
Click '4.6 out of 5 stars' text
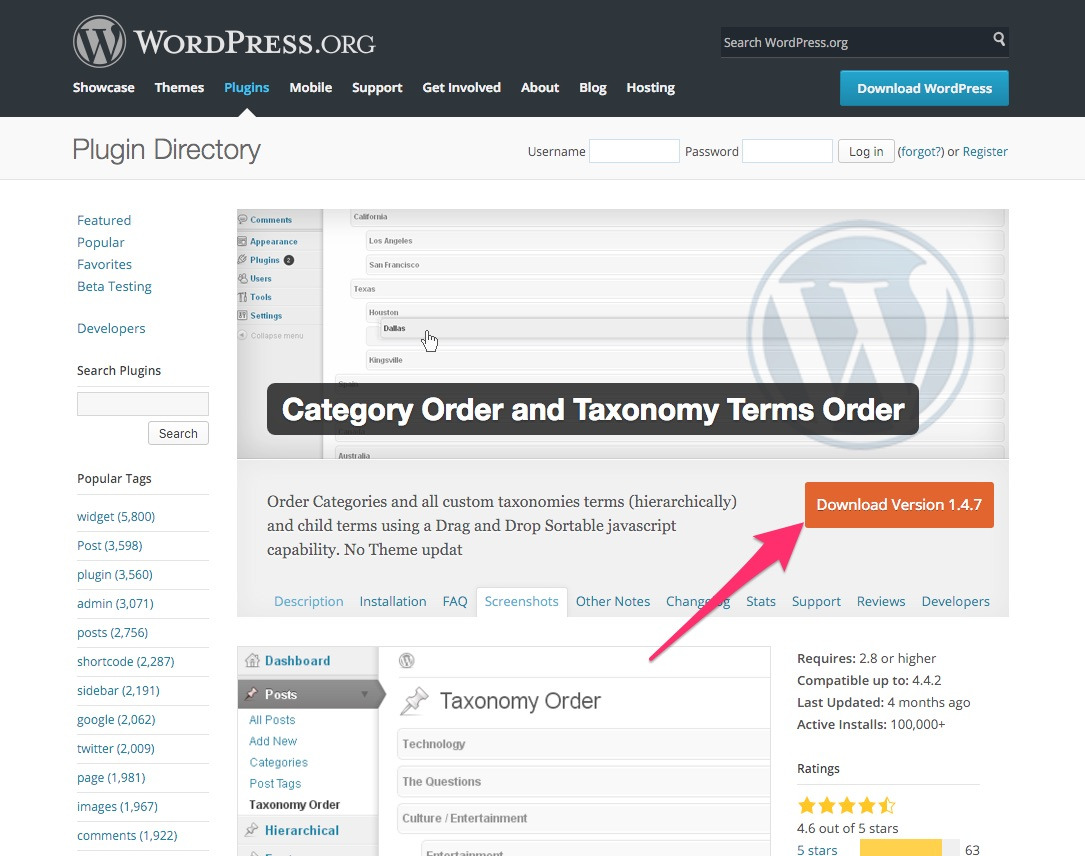point(848,828)
